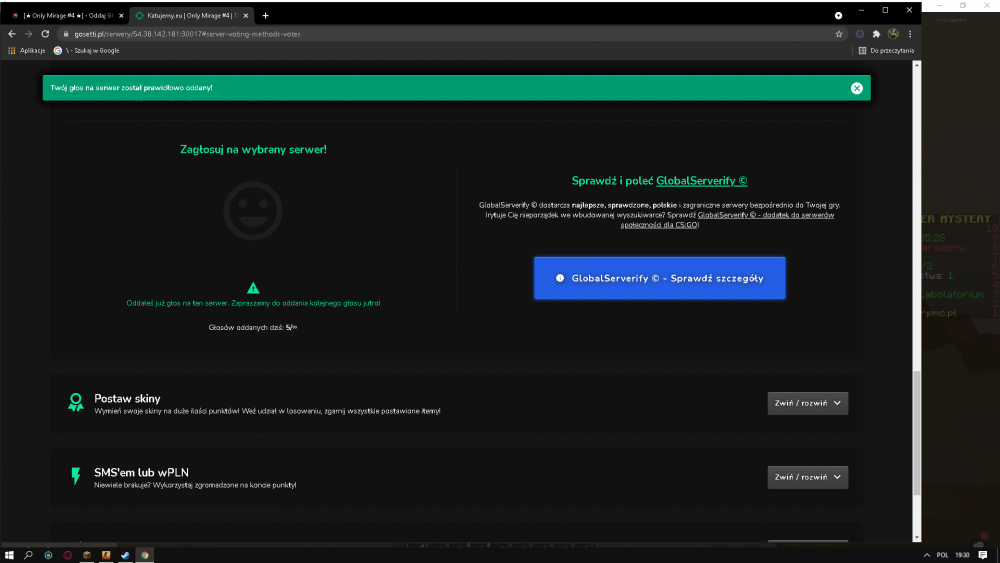Click GlobalServerify Sprawdź szczegóły button

[659, 278]
